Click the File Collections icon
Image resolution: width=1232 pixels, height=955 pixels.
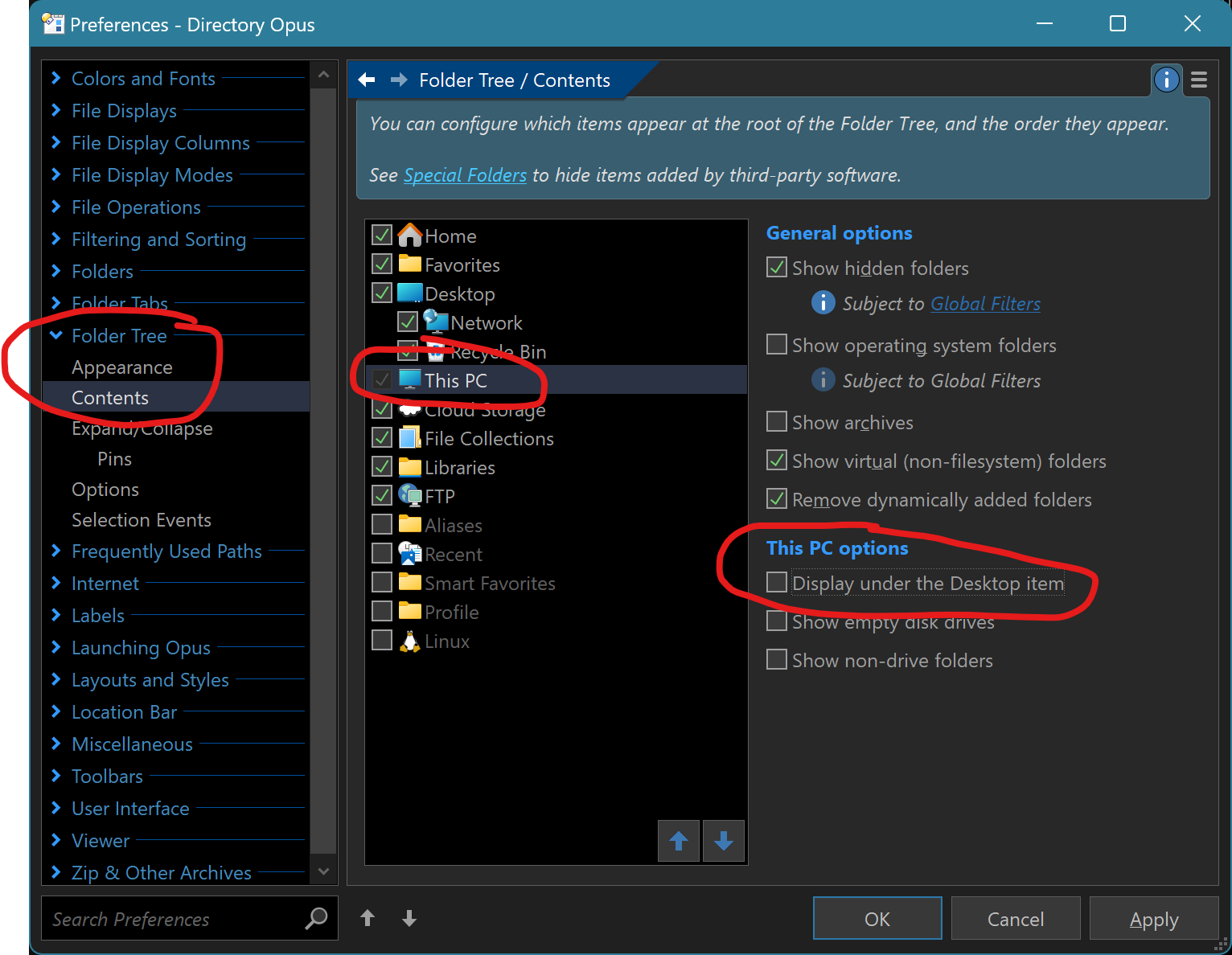tap(409, 437)
